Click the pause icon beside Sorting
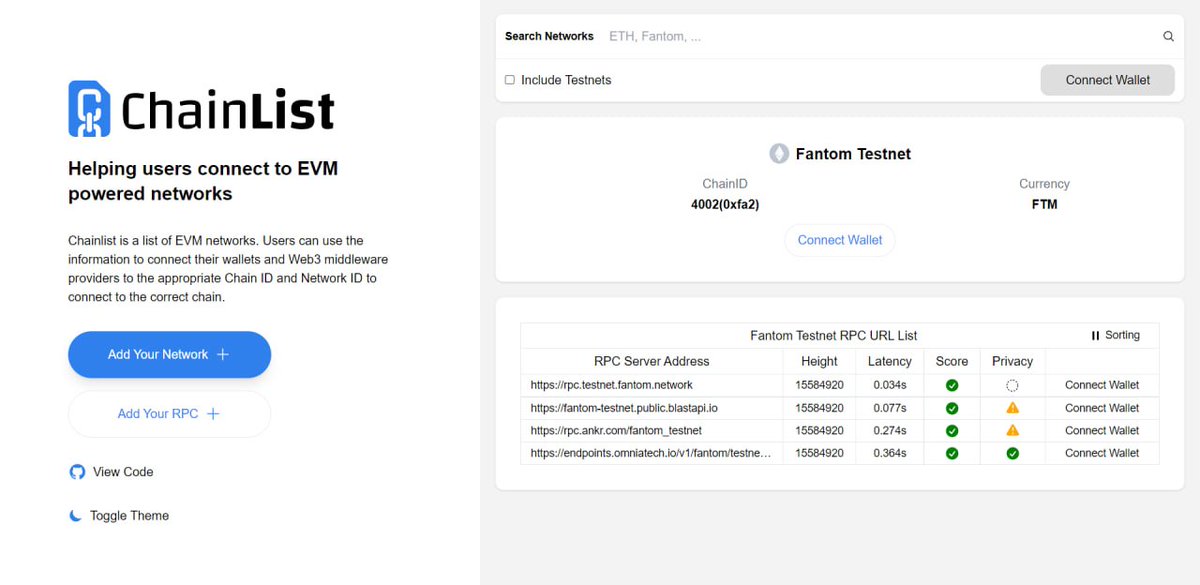The width and height of the screenshot is (1200, 585). tap(1095, 336)
